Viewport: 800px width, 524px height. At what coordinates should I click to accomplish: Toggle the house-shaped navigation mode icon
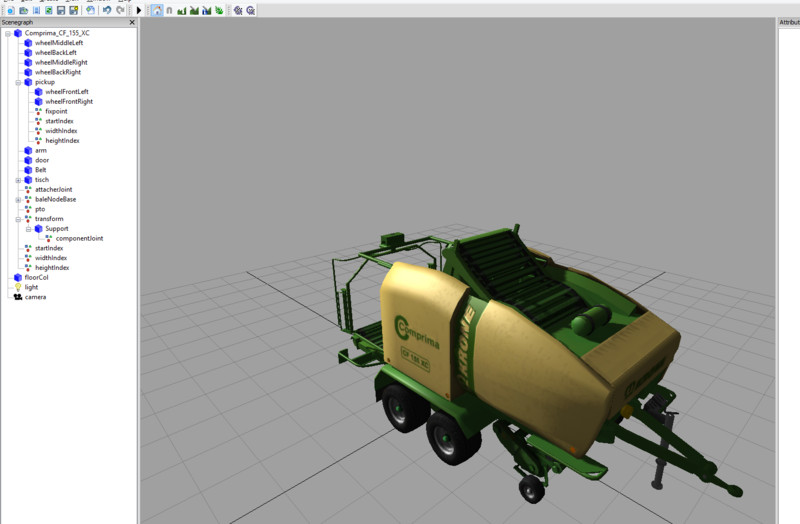point(157,10)
